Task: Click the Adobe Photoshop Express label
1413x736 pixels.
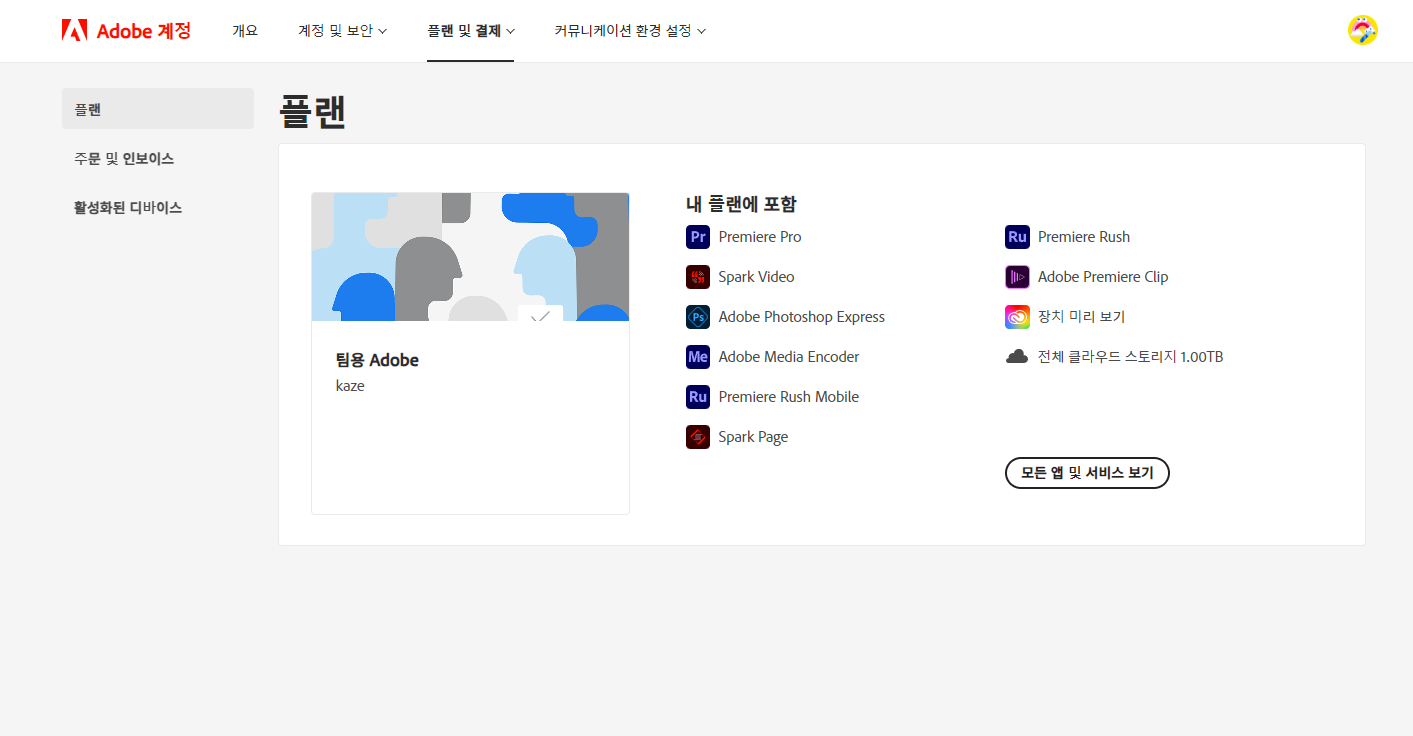Action: point(802,317)
